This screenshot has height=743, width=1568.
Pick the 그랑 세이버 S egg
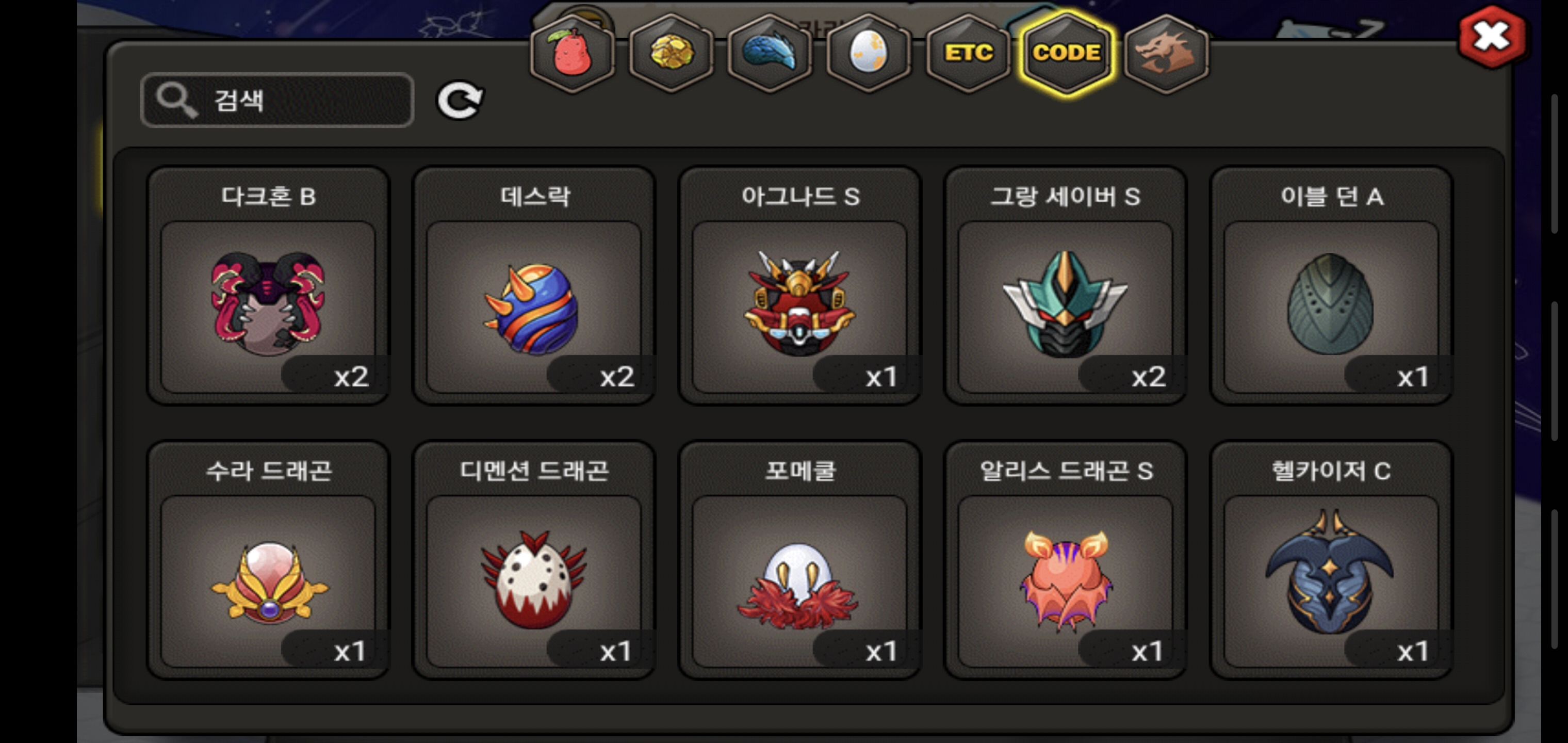pyautogui.click(x=1065, y=285)
